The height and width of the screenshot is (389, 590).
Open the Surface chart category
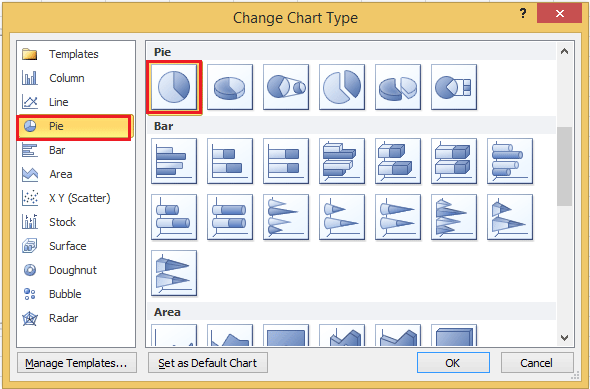click(76, 246)
